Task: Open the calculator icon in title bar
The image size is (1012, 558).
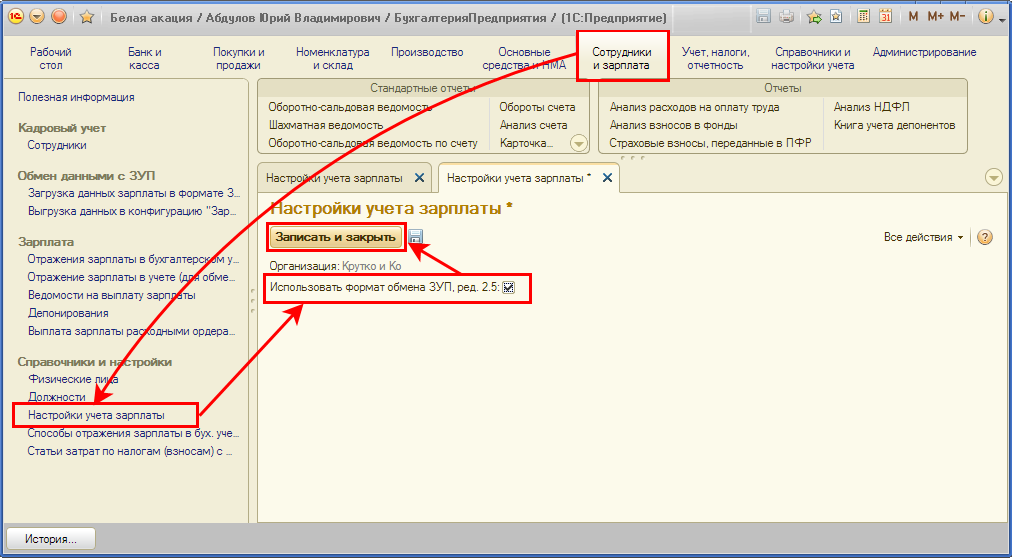Action: tap(863, 17)
